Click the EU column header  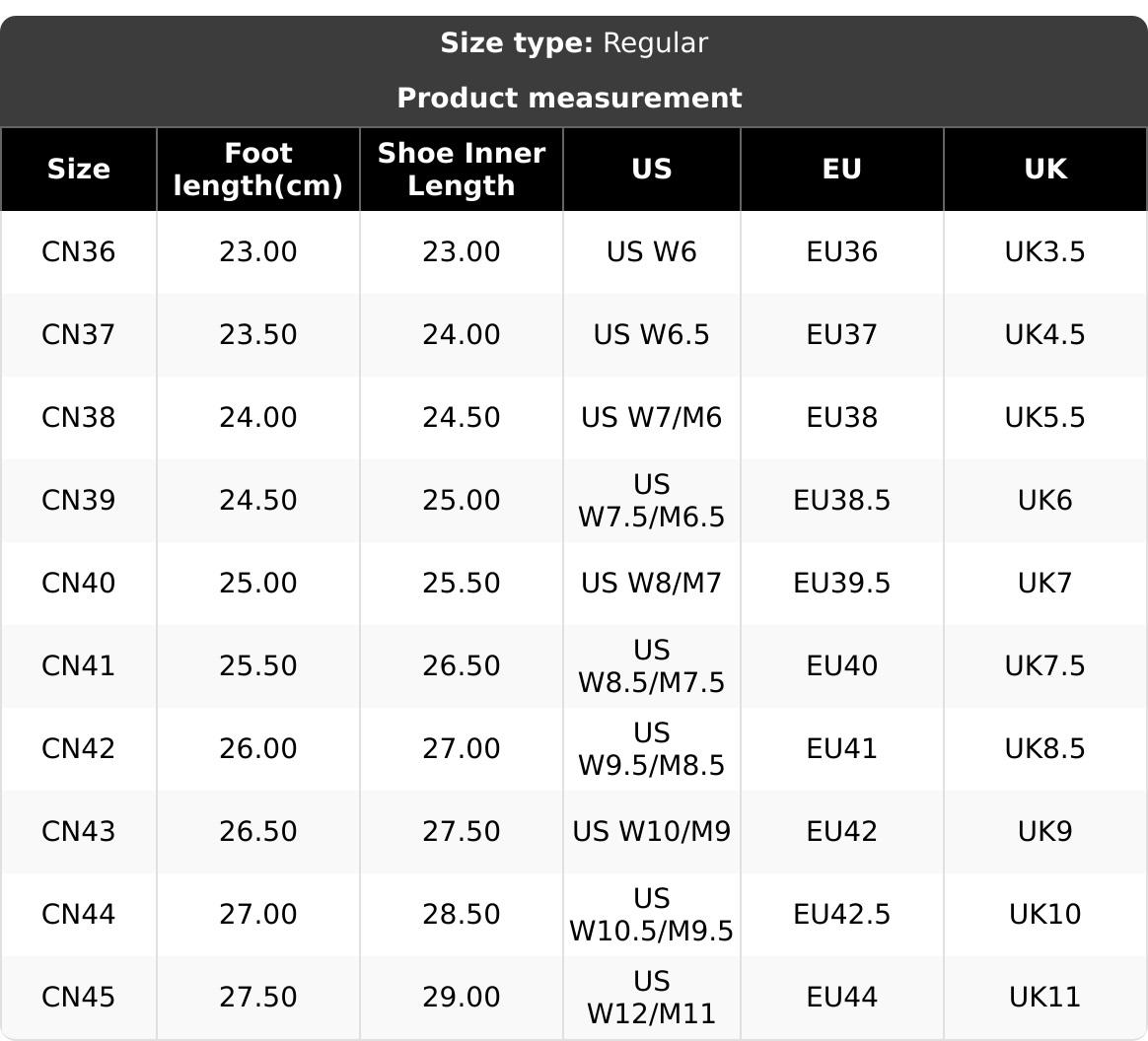click(x=842, y=170)
